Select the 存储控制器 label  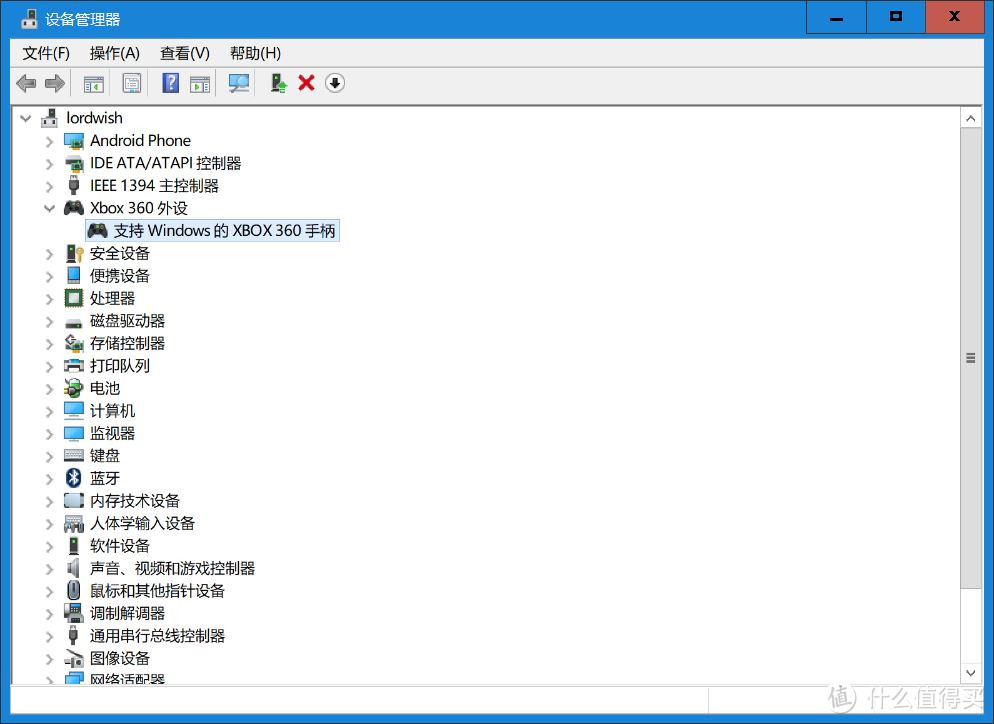[127, 343]
